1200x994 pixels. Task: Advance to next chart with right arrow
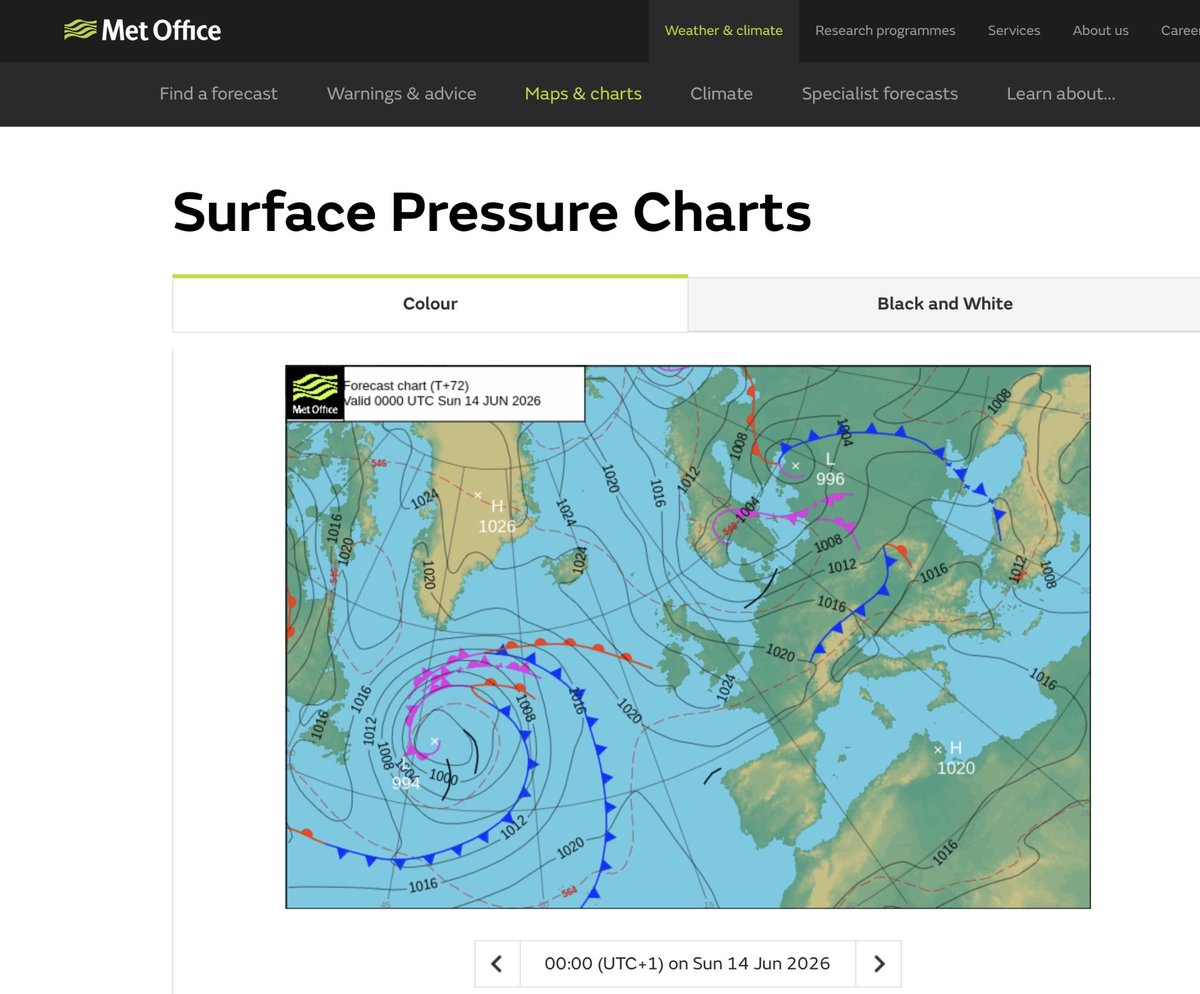click(879, 964)
